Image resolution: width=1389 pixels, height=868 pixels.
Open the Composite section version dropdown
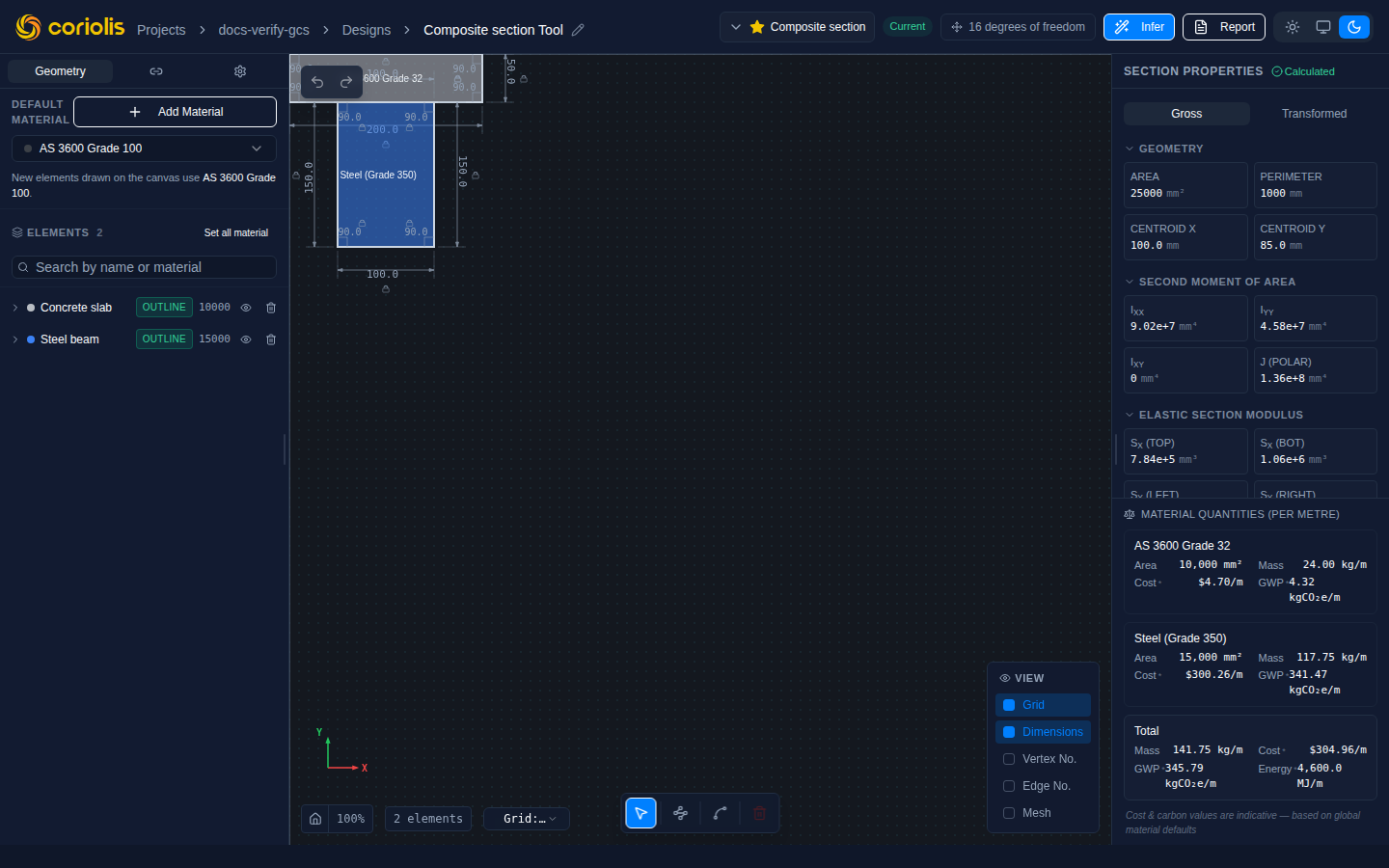pos(798,27)
